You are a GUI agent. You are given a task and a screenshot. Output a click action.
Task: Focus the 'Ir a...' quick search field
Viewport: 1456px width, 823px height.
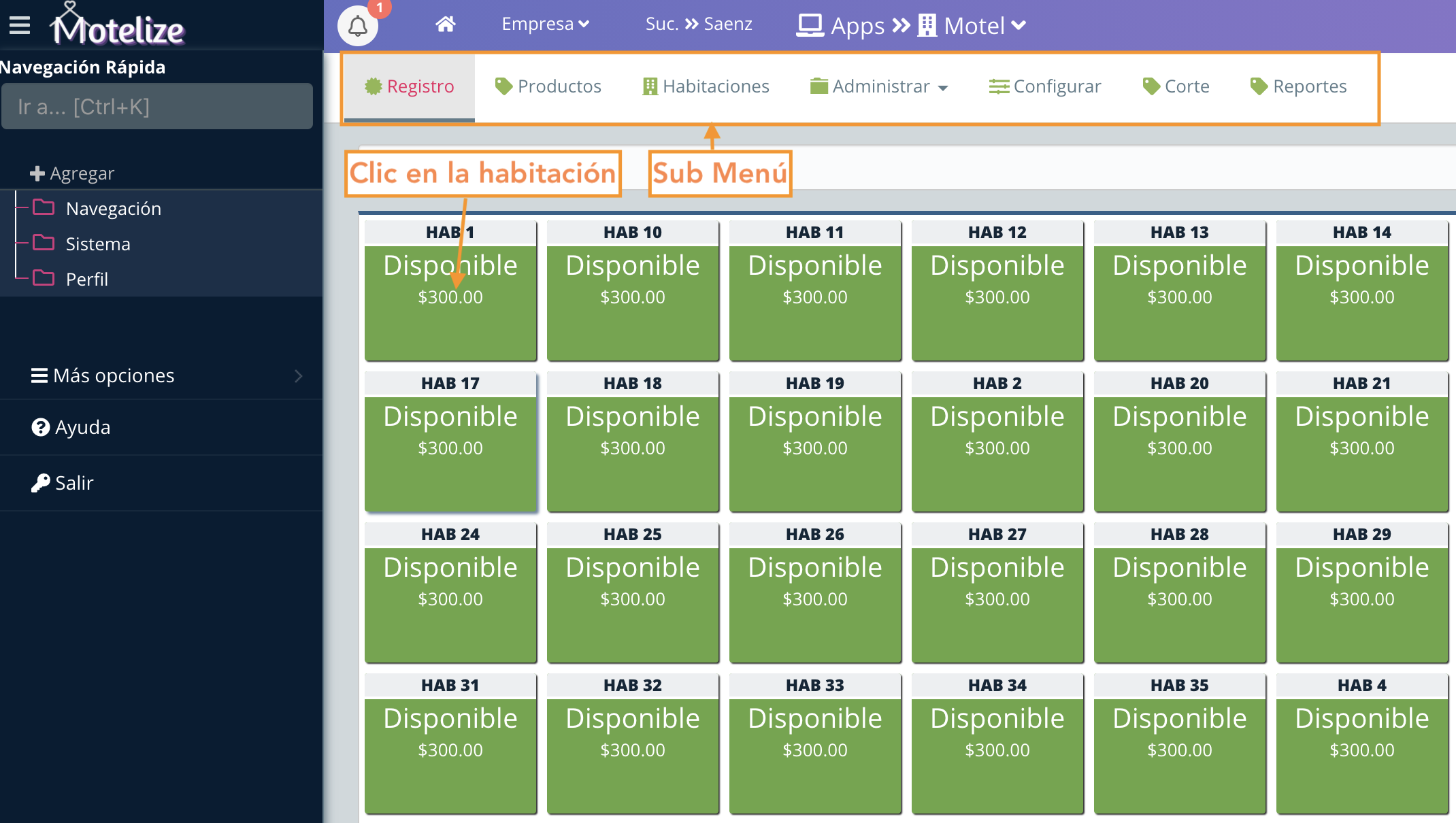157,107
